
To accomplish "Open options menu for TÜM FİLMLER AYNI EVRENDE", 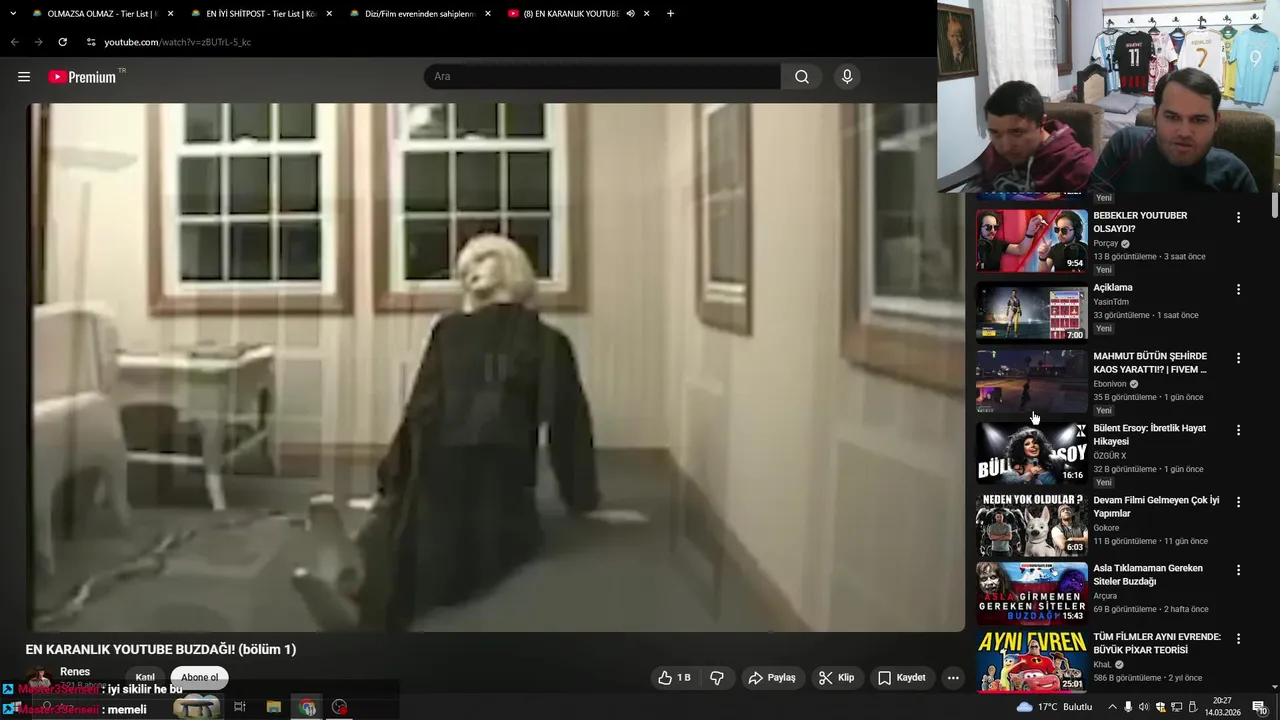I will pos(1238,638).
